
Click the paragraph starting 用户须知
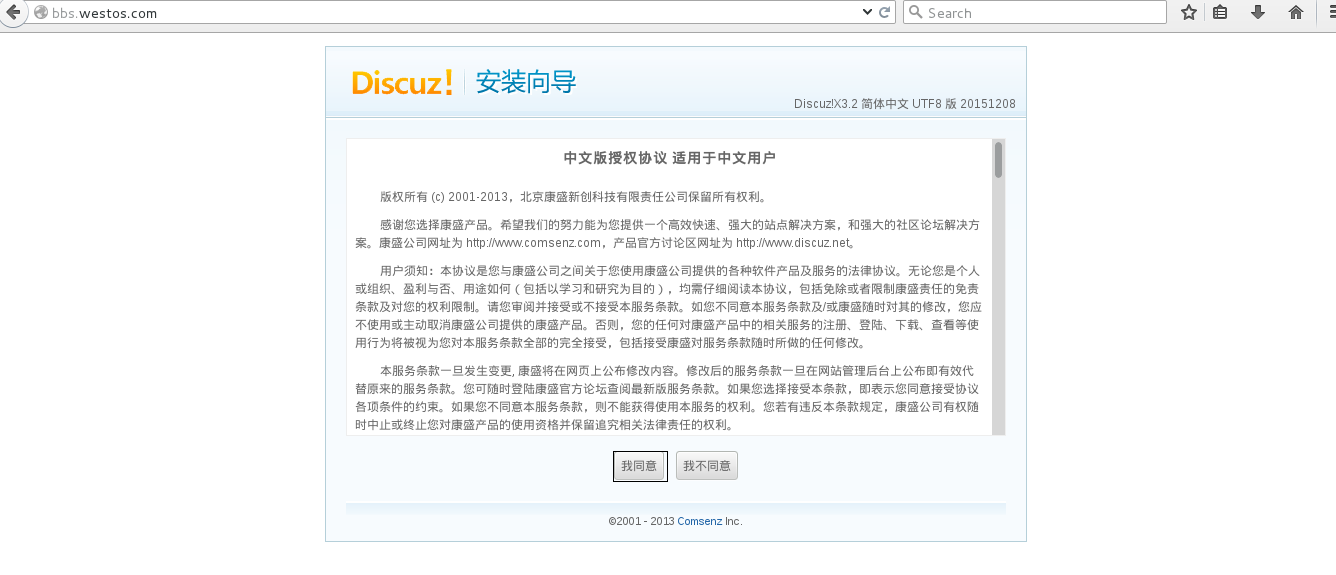(668, 307)
